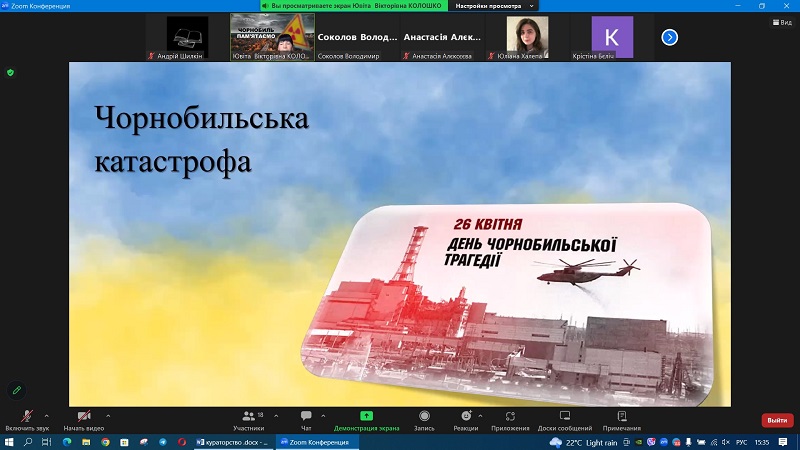800x450 pixels.
Task: Expand video options arrow next to camera
Action: click(108, 415)
